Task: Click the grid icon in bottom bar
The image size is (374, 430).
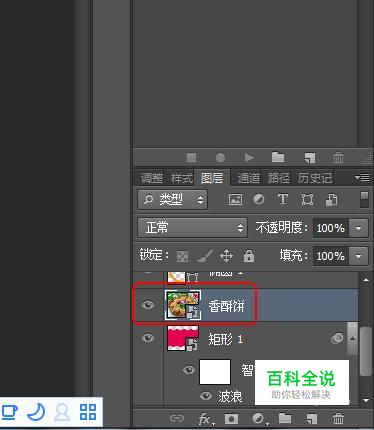Action: [x=88, y=412]
